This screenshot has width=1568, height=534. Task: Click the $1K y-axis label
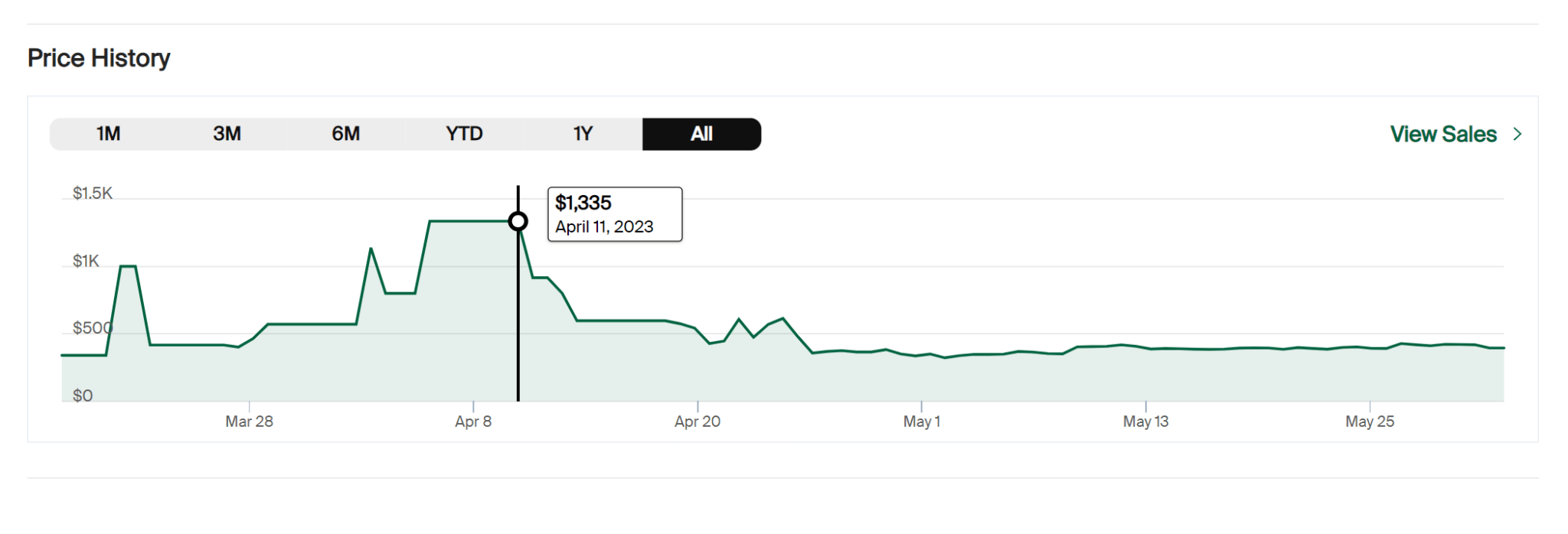pos(86,261)
